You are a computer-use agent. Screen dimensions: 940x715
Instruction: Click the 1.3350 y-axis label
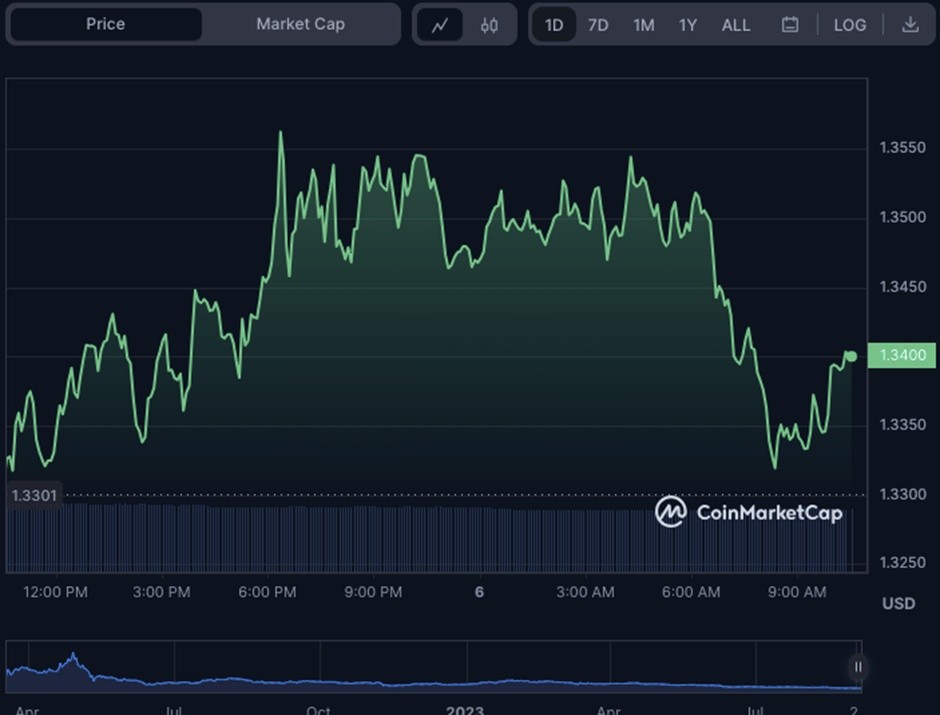coord(902,425)
